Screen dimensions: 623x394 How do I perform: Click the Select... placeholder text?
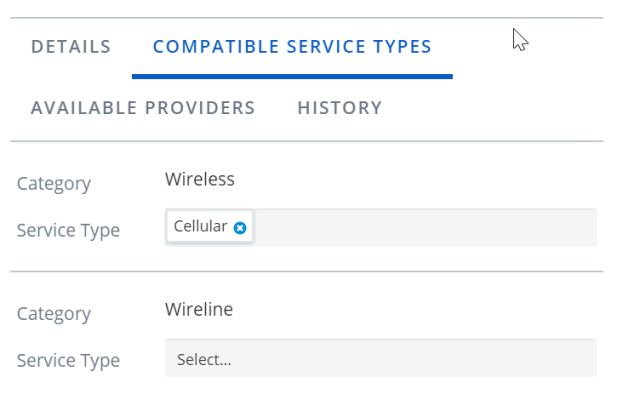tap(204, 360)
